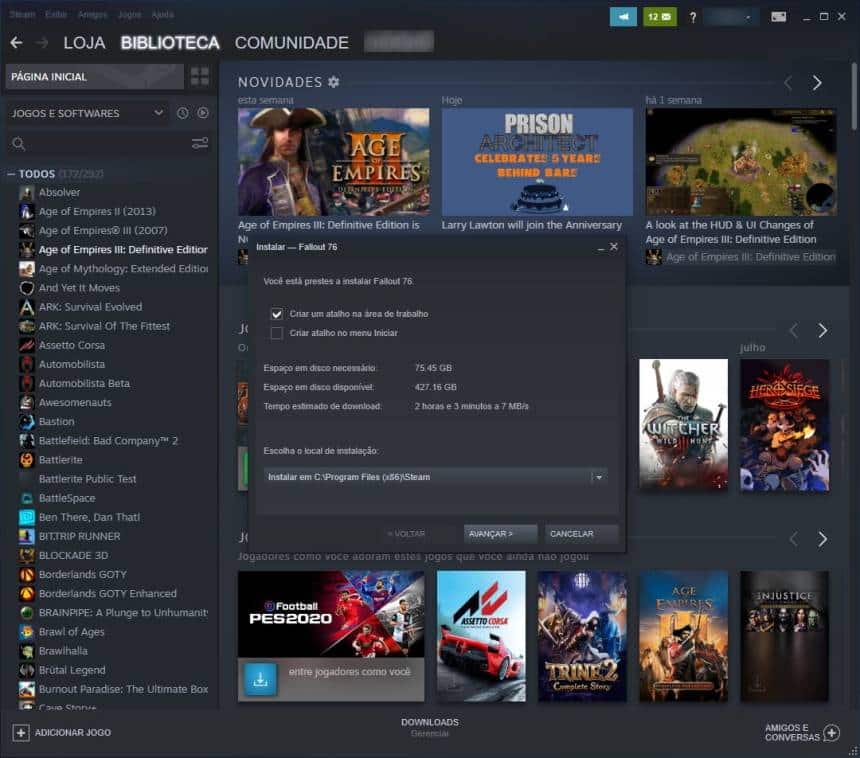Open Jogos e Softwares dropdown
This screenshot has width=860, height=758.
pyautogui.click(x=88, y=113)
